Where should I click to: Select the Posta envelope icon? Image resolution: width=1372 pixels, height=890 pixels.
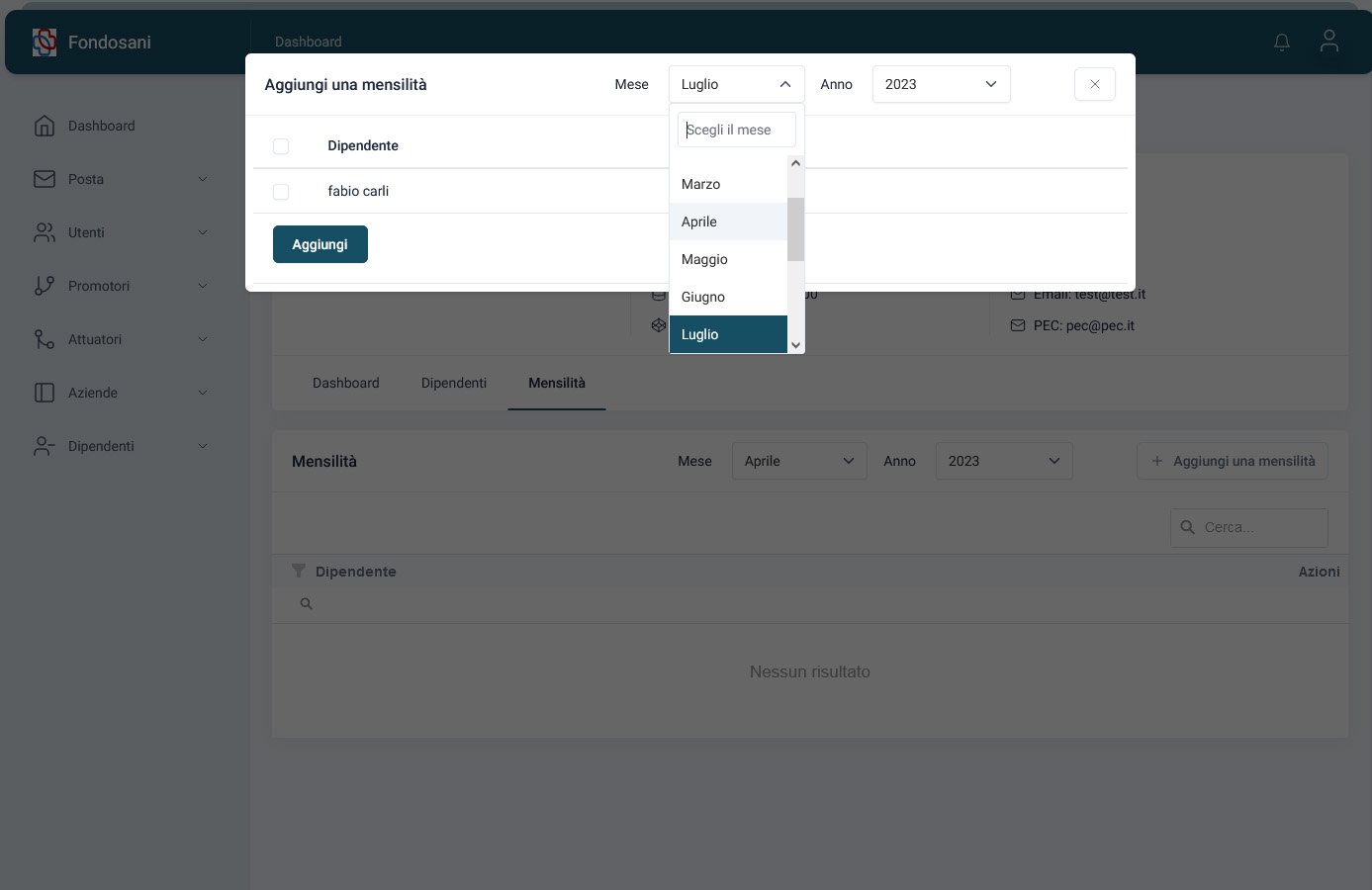click(44, 179)
